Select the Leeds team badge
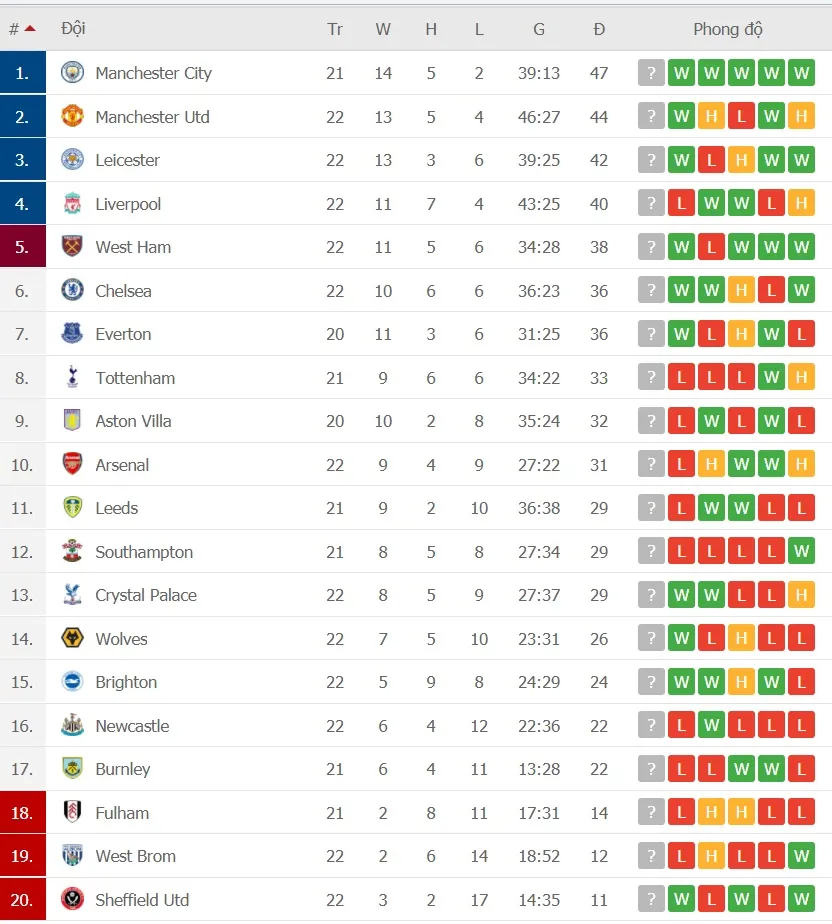 [72, 508]
